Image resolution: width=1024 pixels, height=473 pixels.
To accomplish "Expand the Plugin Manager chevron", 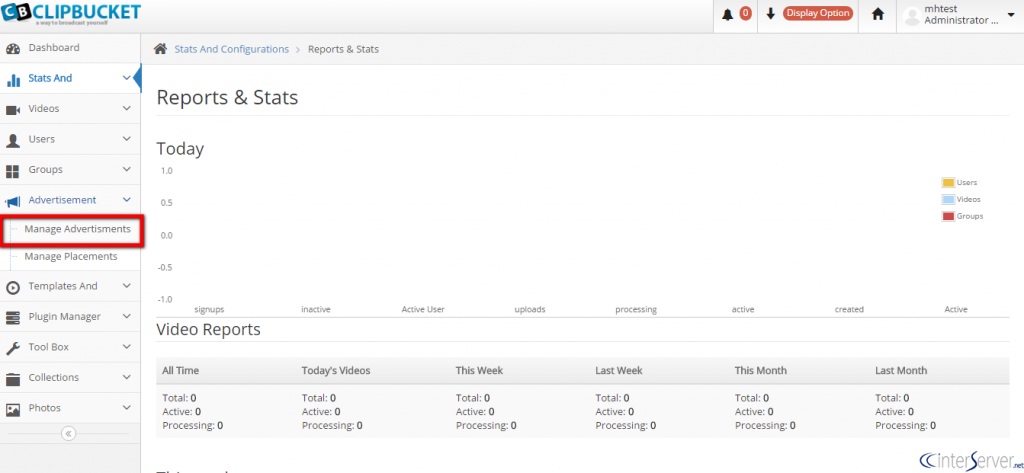I will [127, 316].
